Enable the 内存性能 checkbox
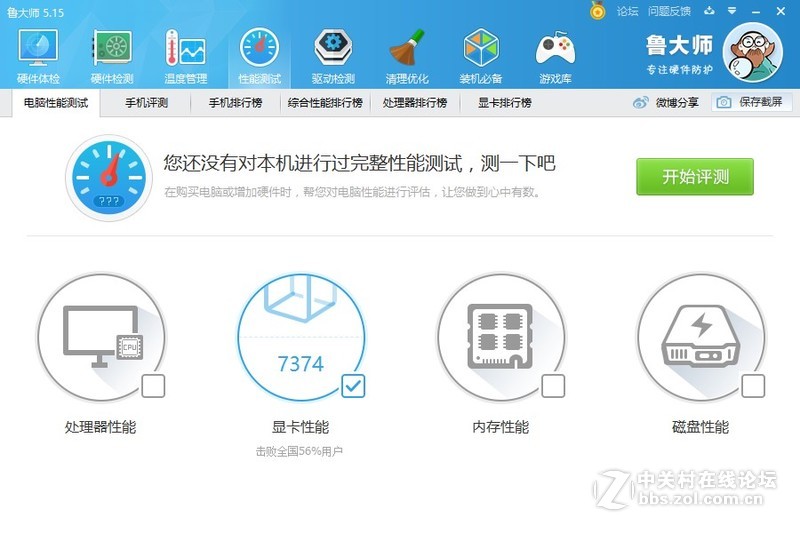Screen dimensions: 800x533 [x=553, y=386]
